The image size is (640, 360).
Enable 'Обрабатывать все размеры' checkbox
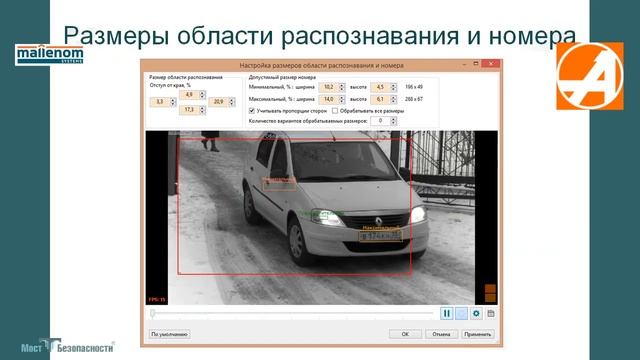pyautogui.click(x=335, y=111)
